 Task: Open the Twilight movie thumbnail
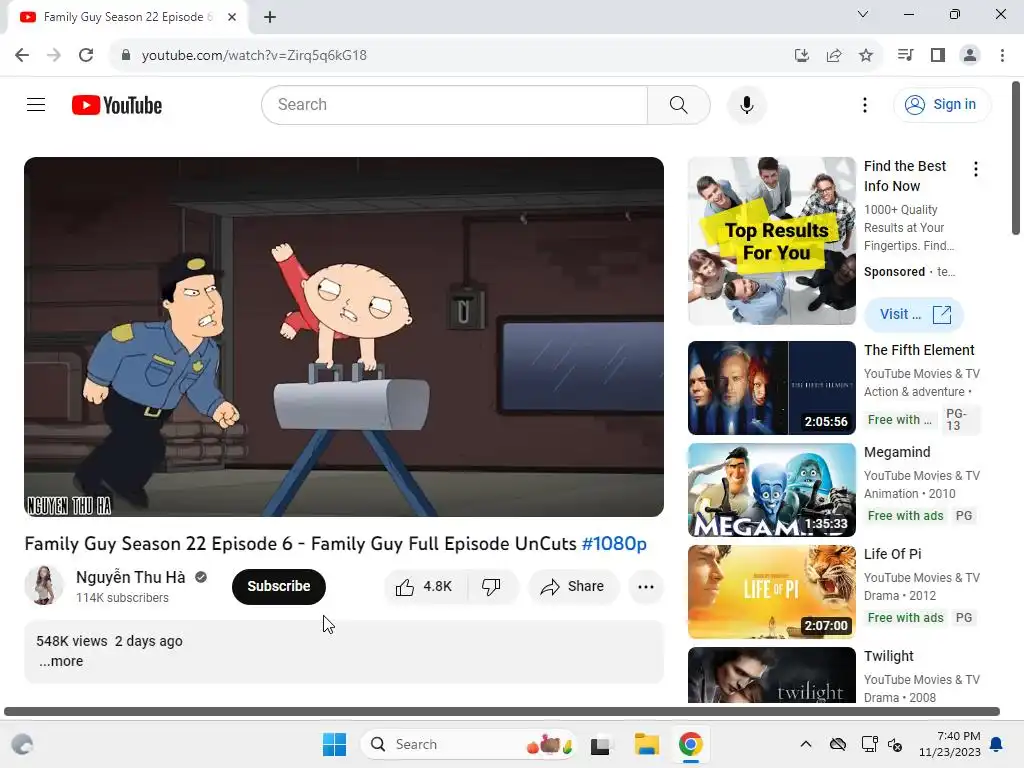(x=771, y=675)
